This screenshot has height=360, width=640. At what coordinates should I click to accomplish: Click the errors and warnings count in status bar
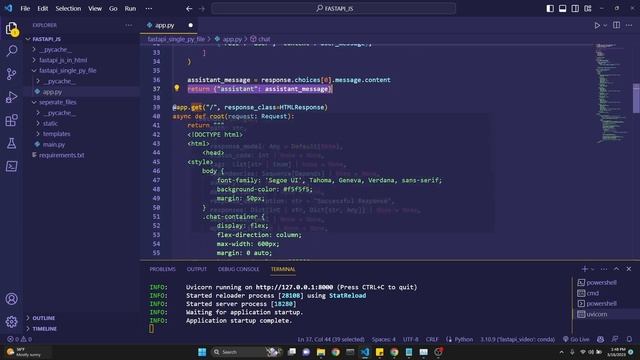pyautogui.click(x=19, y=339)
